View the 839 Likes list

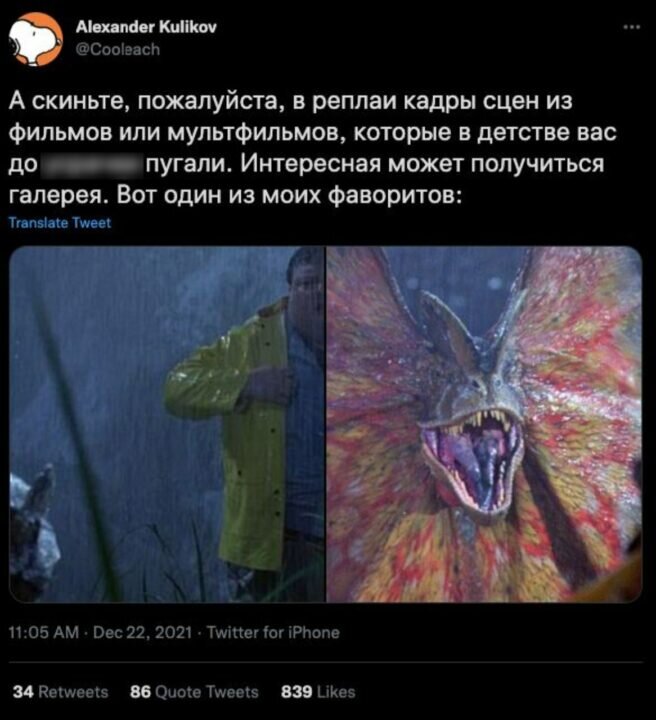tap(318, 692)
